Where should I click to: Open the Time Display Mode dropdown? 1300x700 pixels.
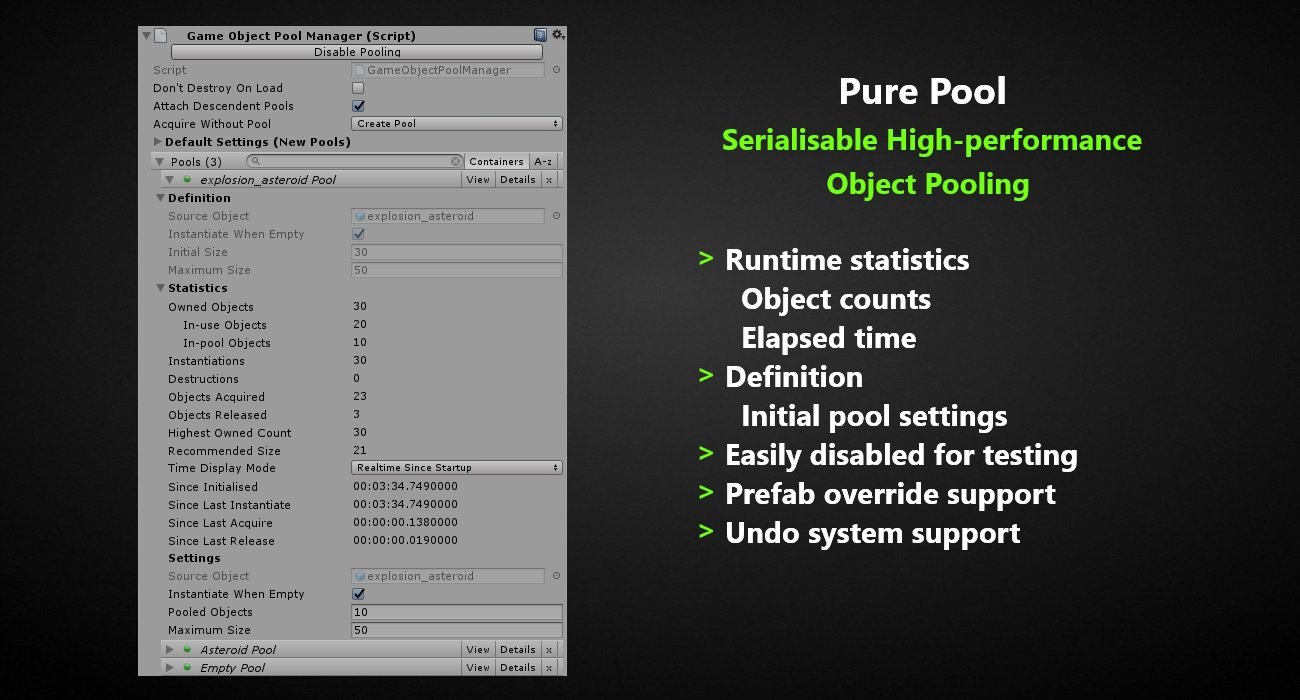pos(457,468)
